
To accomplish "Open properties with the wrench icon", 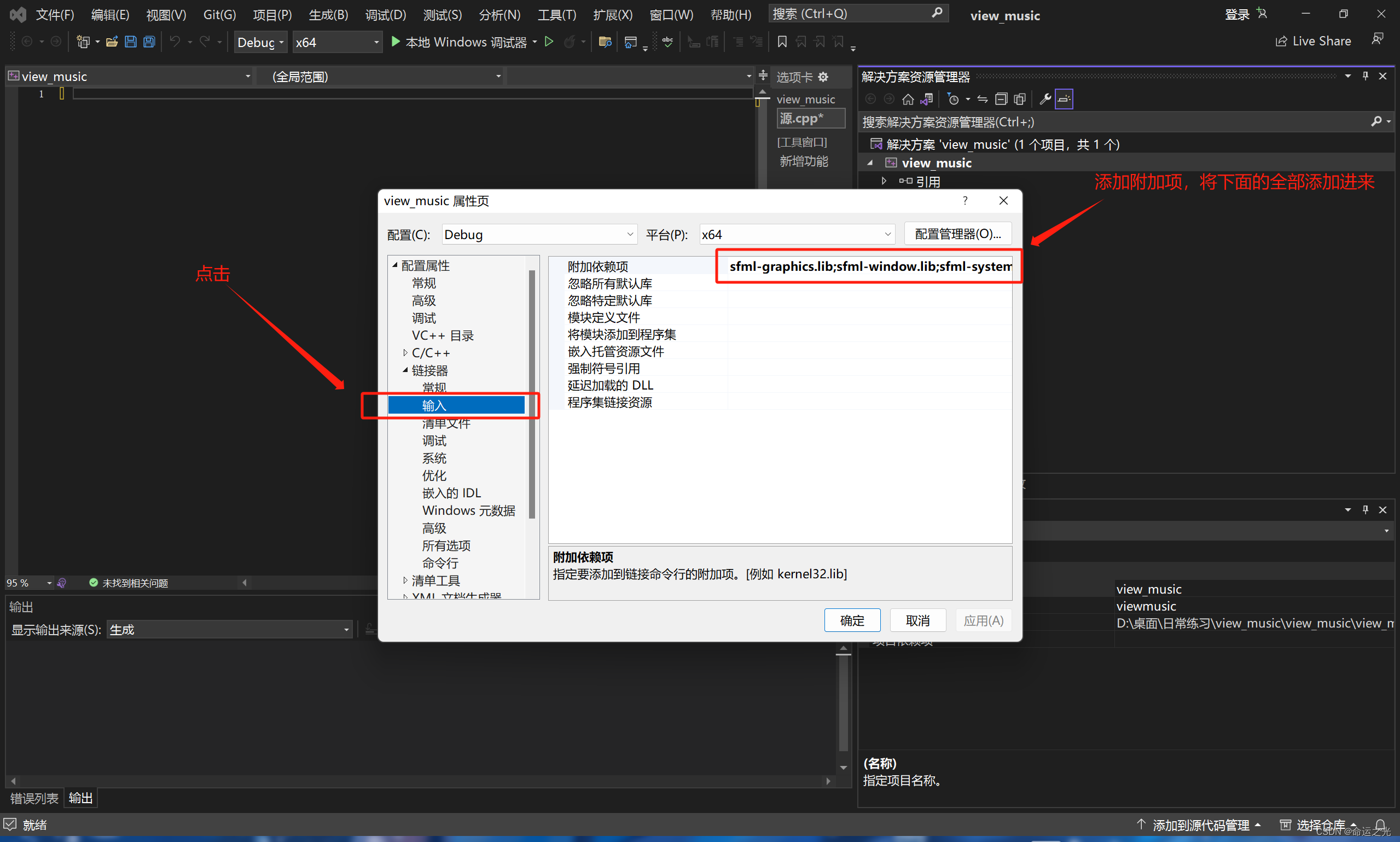I will coord(1044,99).
